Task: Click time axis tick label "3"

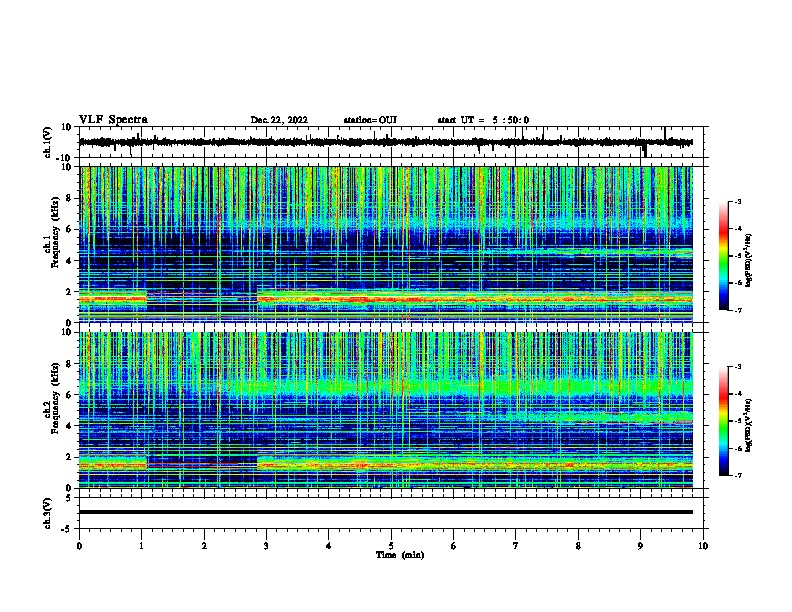Action: pyautogui.click(x=267, y=546)
